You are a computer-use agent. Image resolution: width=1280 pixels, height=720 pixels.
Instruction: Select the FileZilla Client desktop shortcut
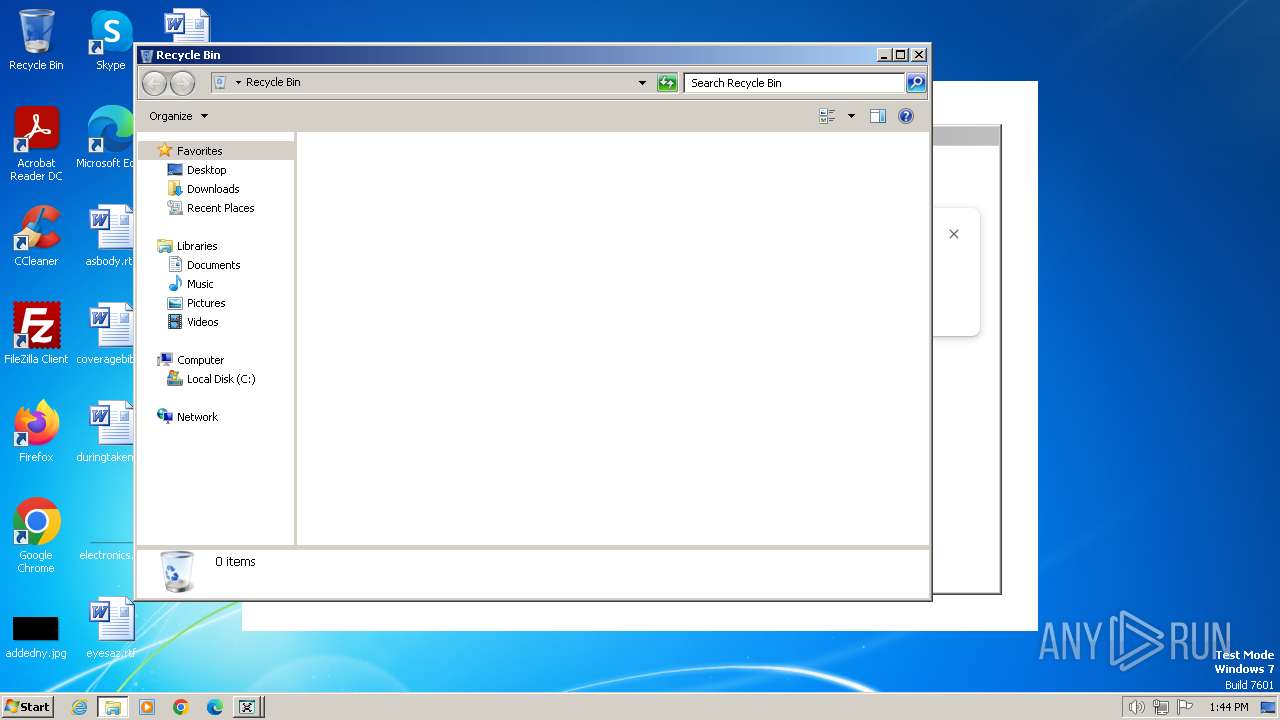pyautogui.click(x=36, y=334)
